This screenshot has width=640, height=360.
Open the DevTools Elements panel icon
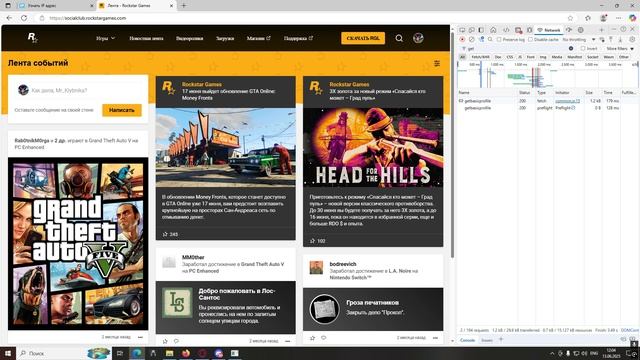506,30
